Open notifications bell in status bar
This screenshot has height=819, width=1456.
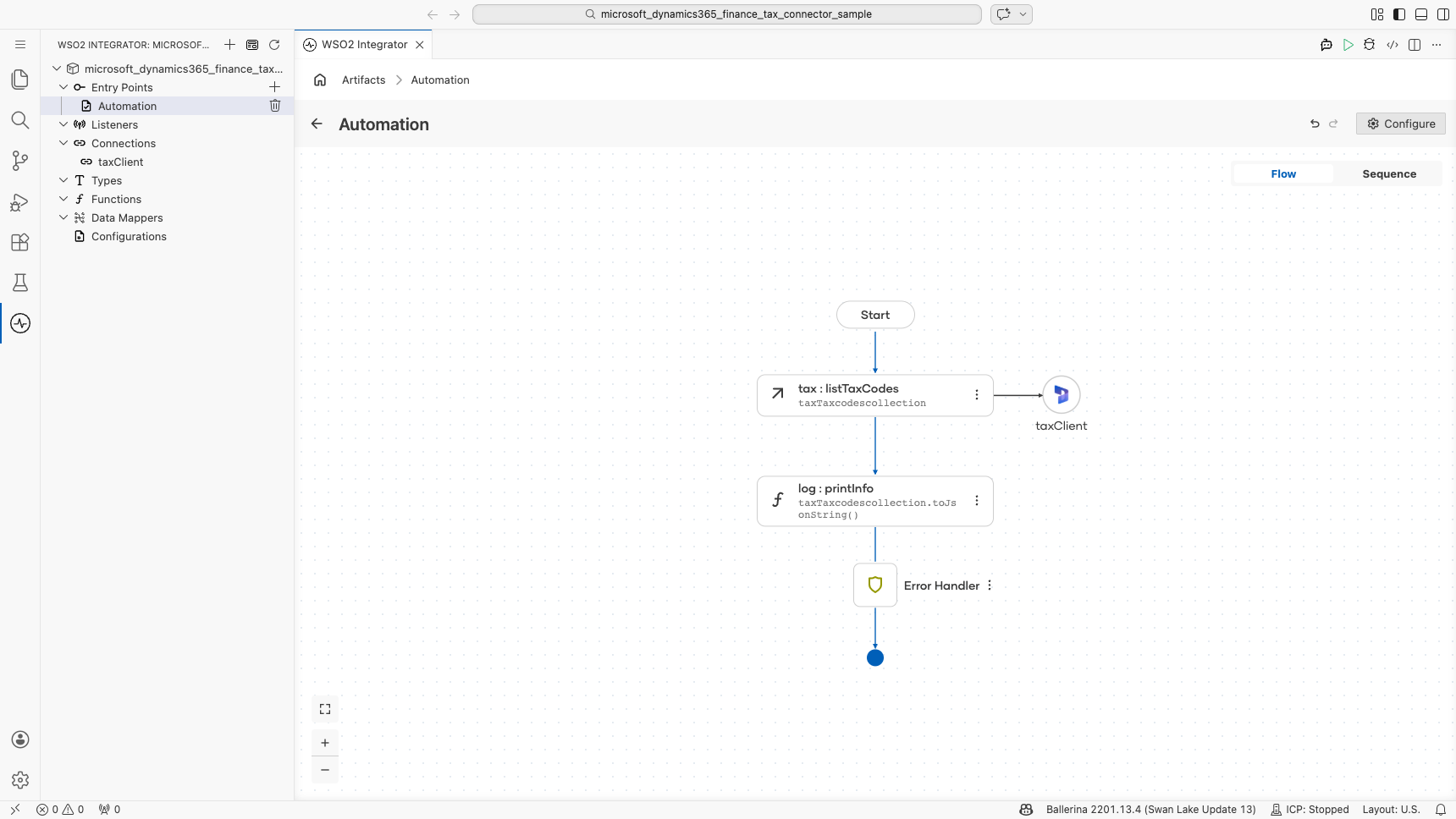[x=1441, y=810]
